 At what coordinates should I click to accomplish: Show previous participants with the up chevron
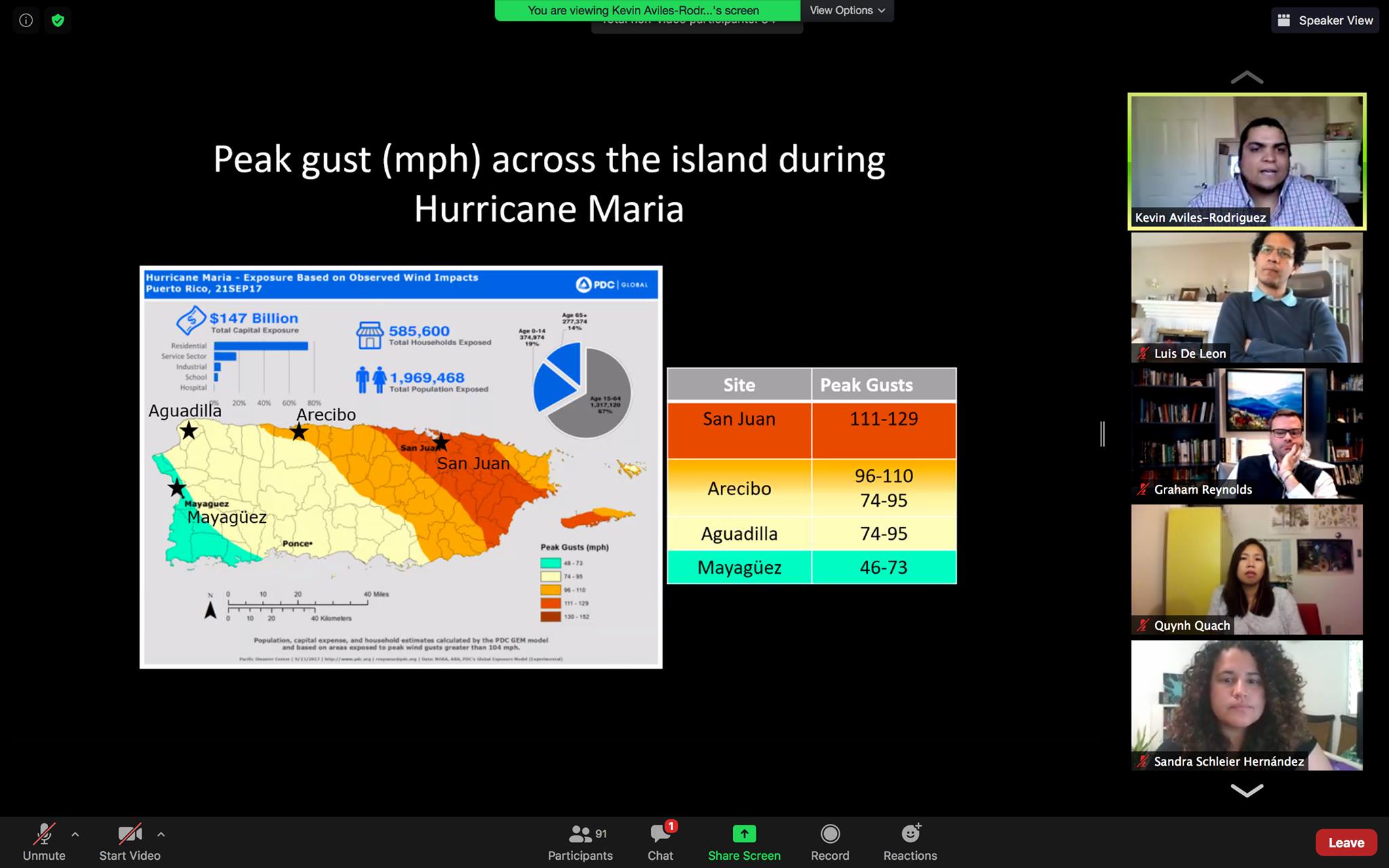click(x=1247, y=77)
